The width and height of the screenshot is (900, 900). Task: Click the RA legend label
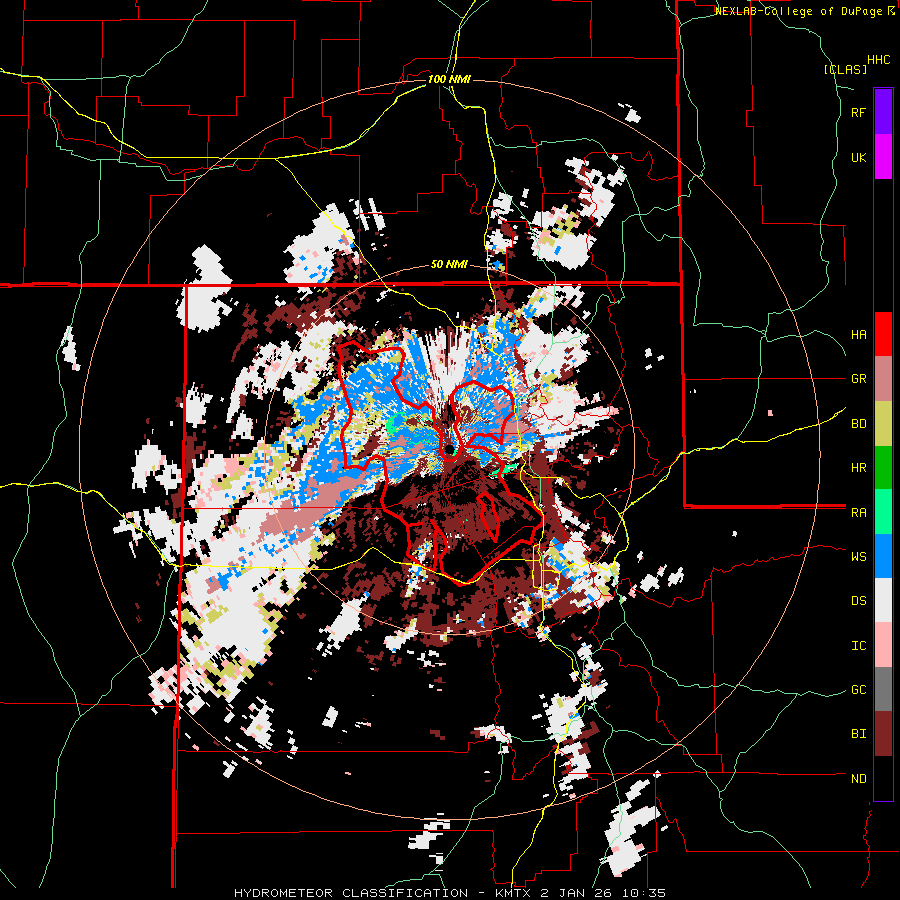tap(858, 513)
